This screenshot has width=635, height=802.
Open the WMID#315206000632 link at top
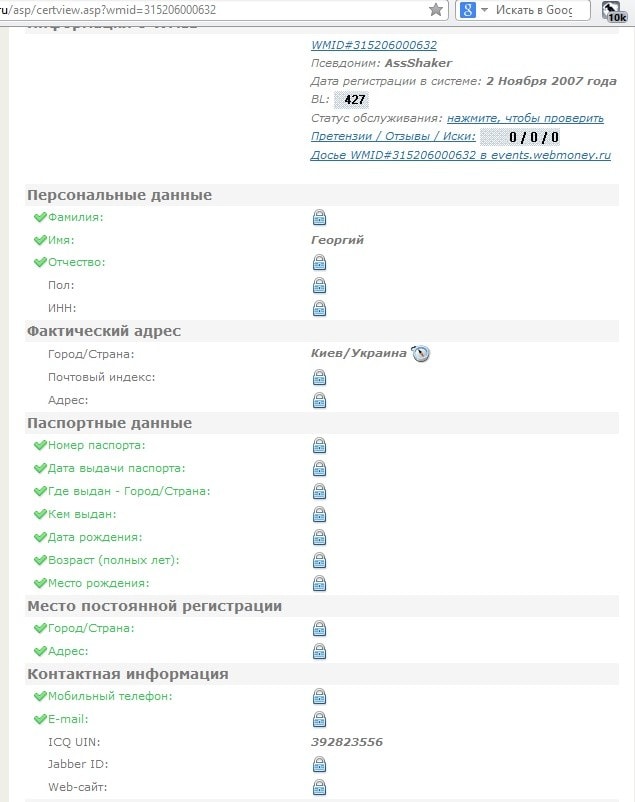click(x=373, y=45)
